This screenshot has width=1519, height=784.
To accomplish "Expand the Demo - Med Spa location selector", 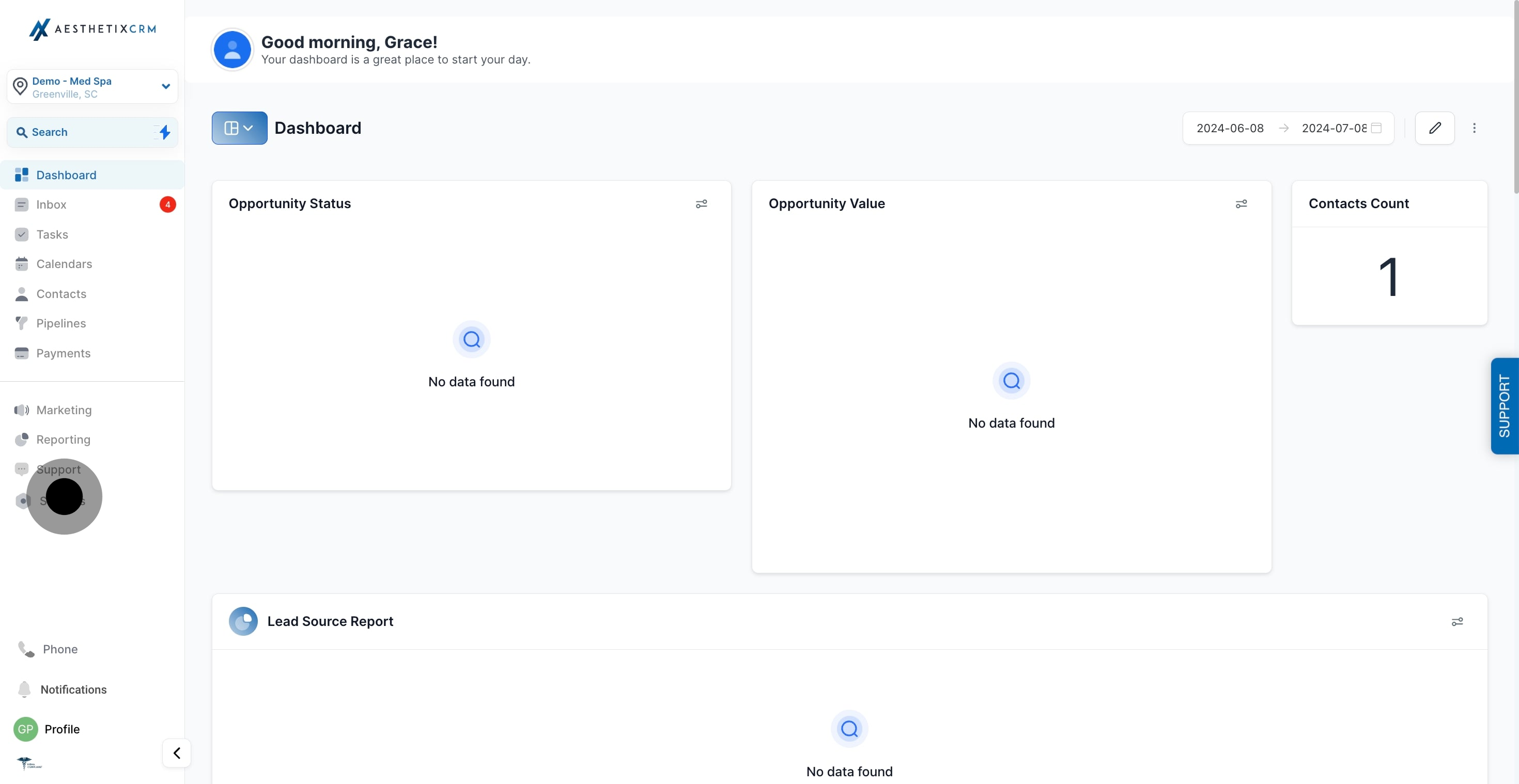I will pos(92,87).
